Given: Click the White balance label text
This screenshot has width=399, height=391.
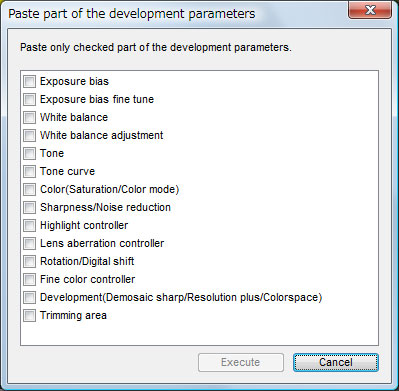Looking at the screenshot, I should [x=74, y=117].
